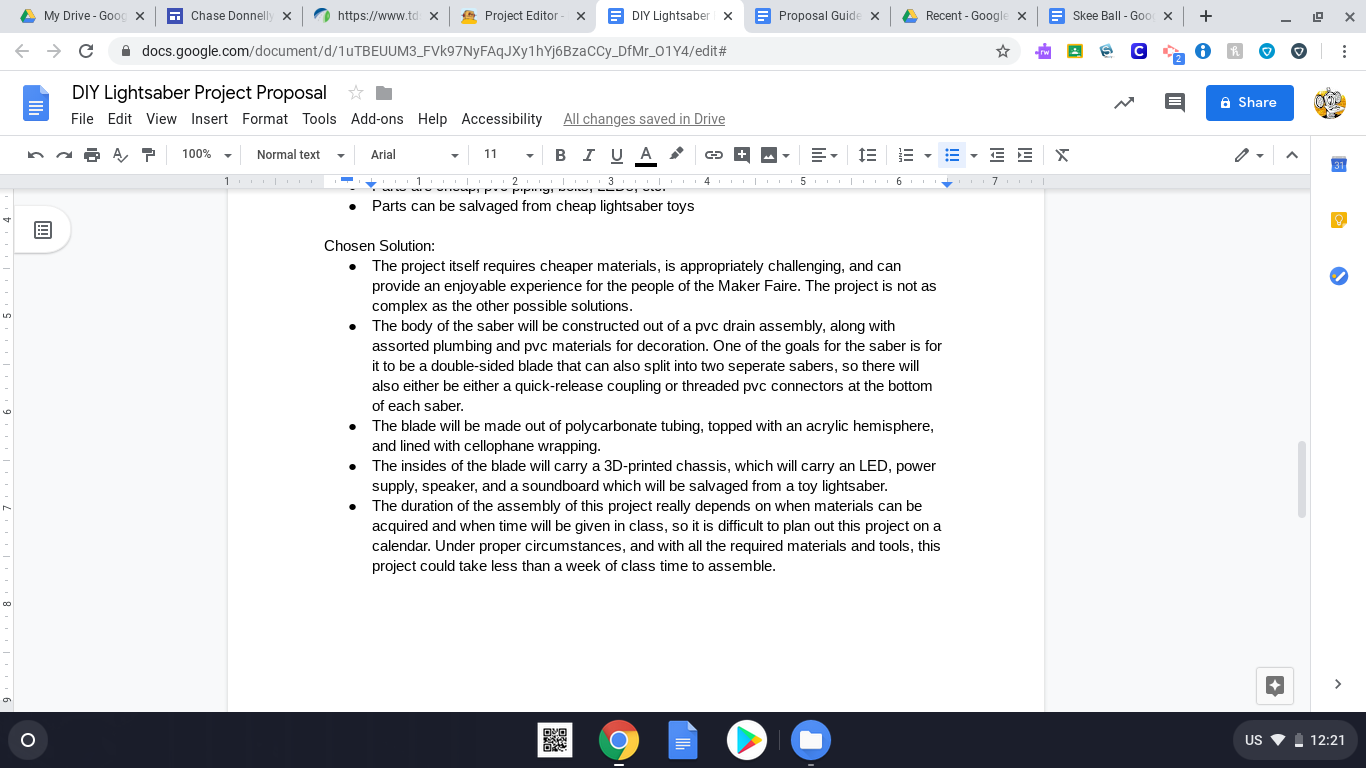
Task: Switch to the Proposal Guide browser tab
Action: tap(816, 16)
